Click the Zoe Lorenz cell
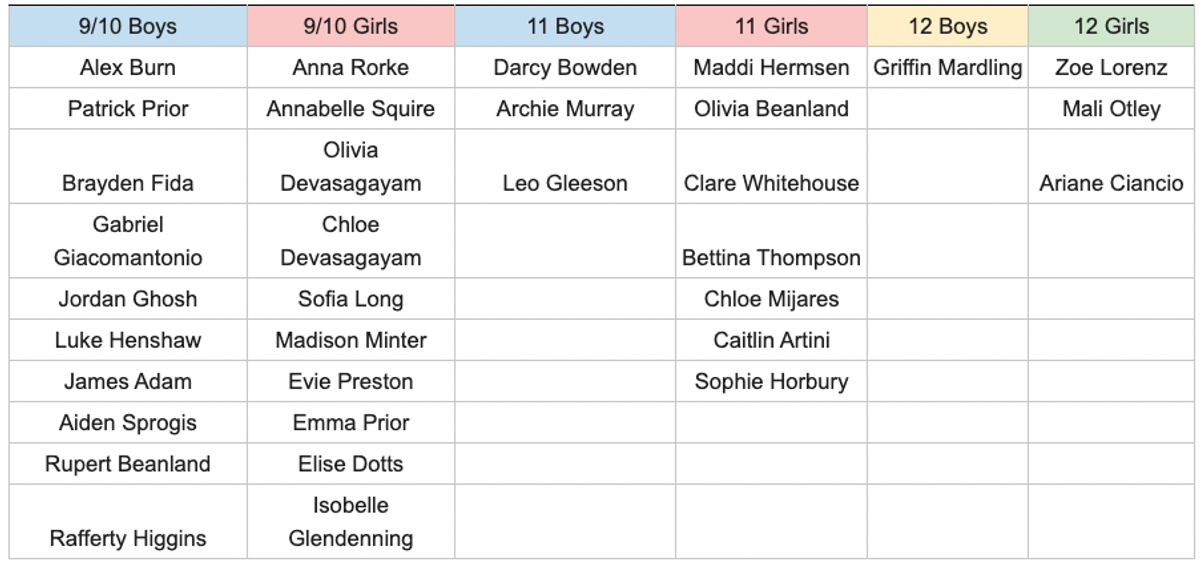Viewport: 1200px width, 564px height. [x=1111, y=68]
